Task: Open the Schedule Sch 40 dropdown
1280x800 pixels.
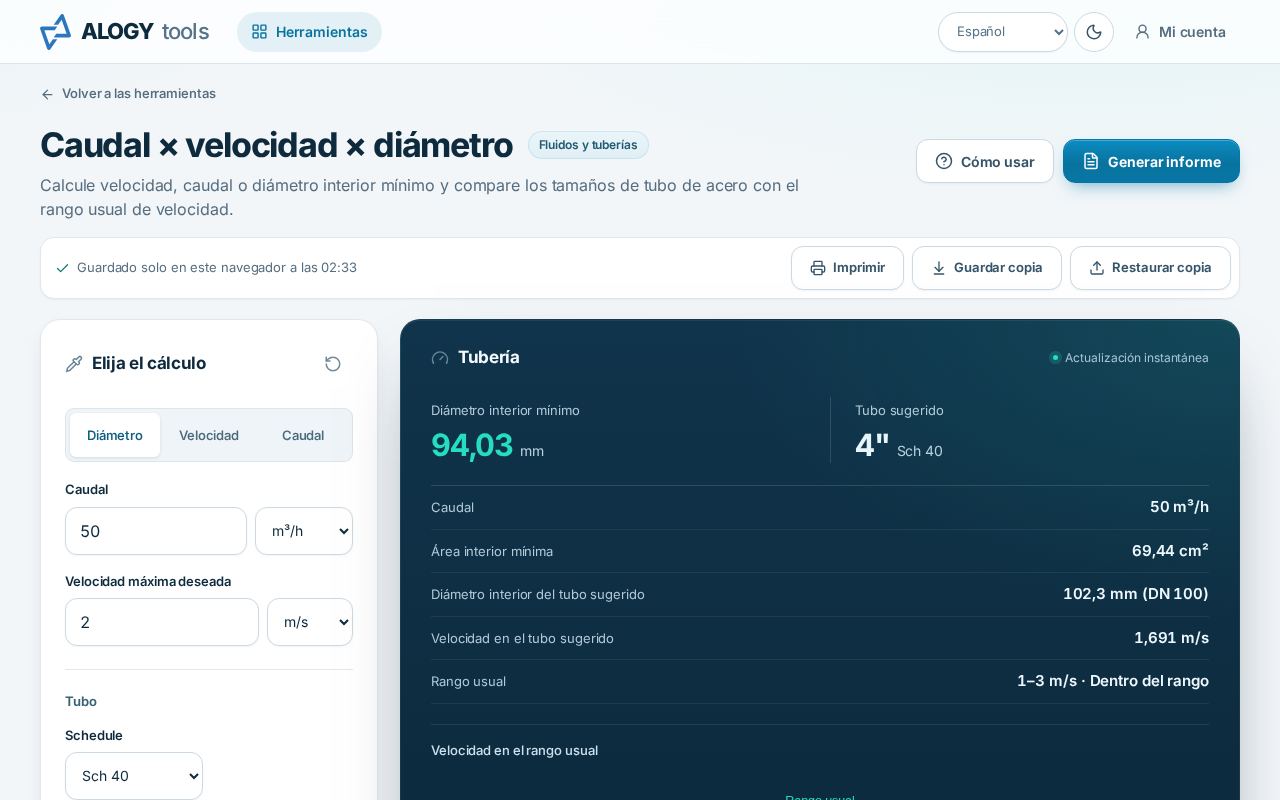Action: coord(134,776)
